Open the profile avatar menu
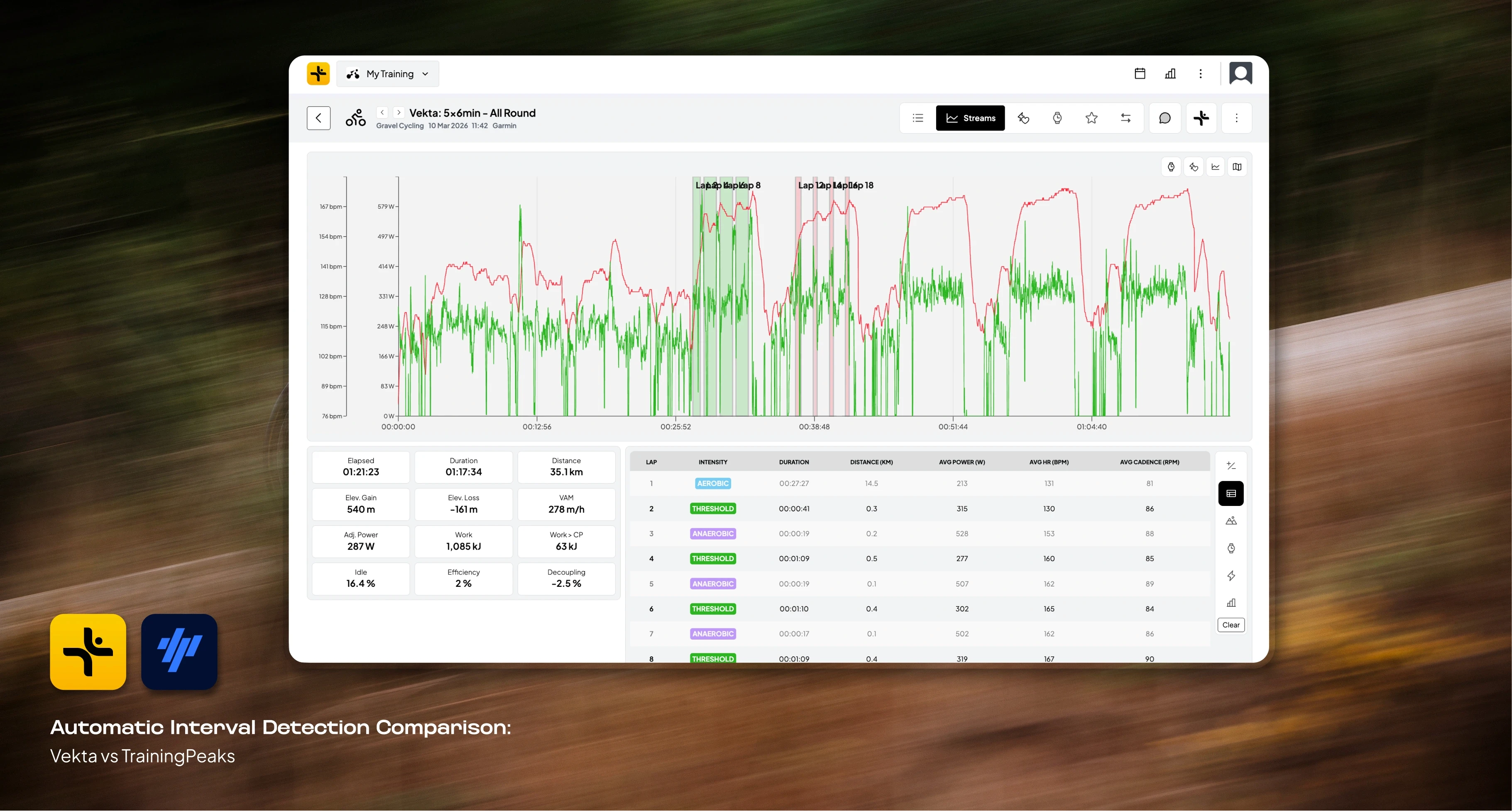Image resolution: width=1512 pixels, height=811 pixels. tap(1241, 73)
